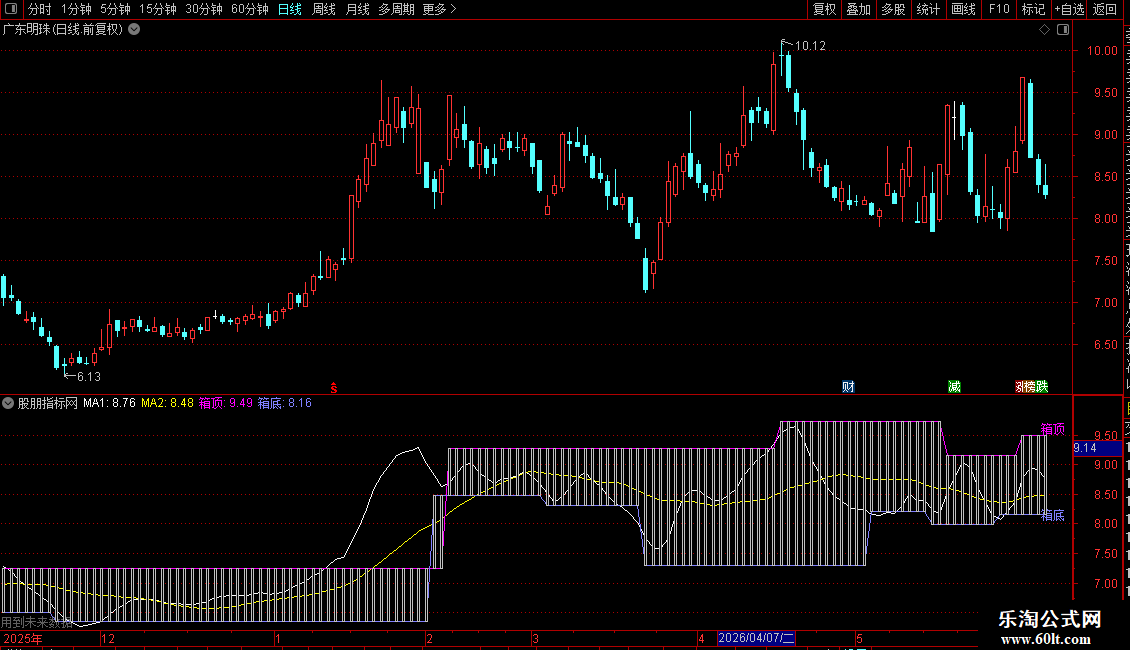This screenshot has height=650, width=1130.
Task: Open the 复权 adjustment option
Action: (x=824, y=9)
